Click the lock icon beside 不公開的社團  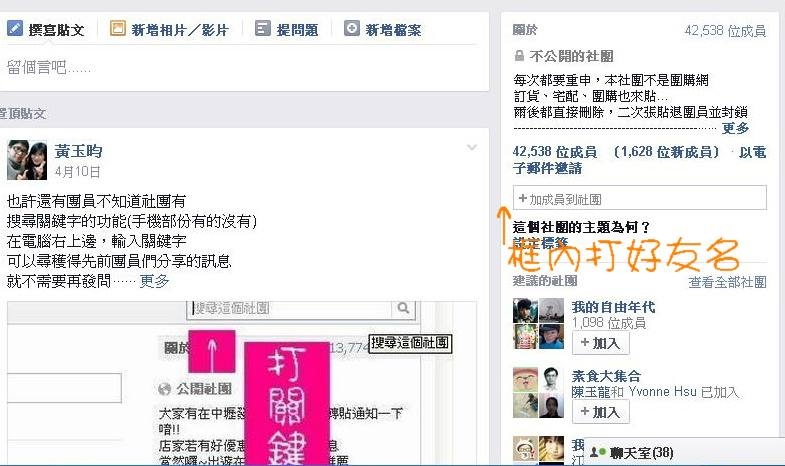(519, 56)
